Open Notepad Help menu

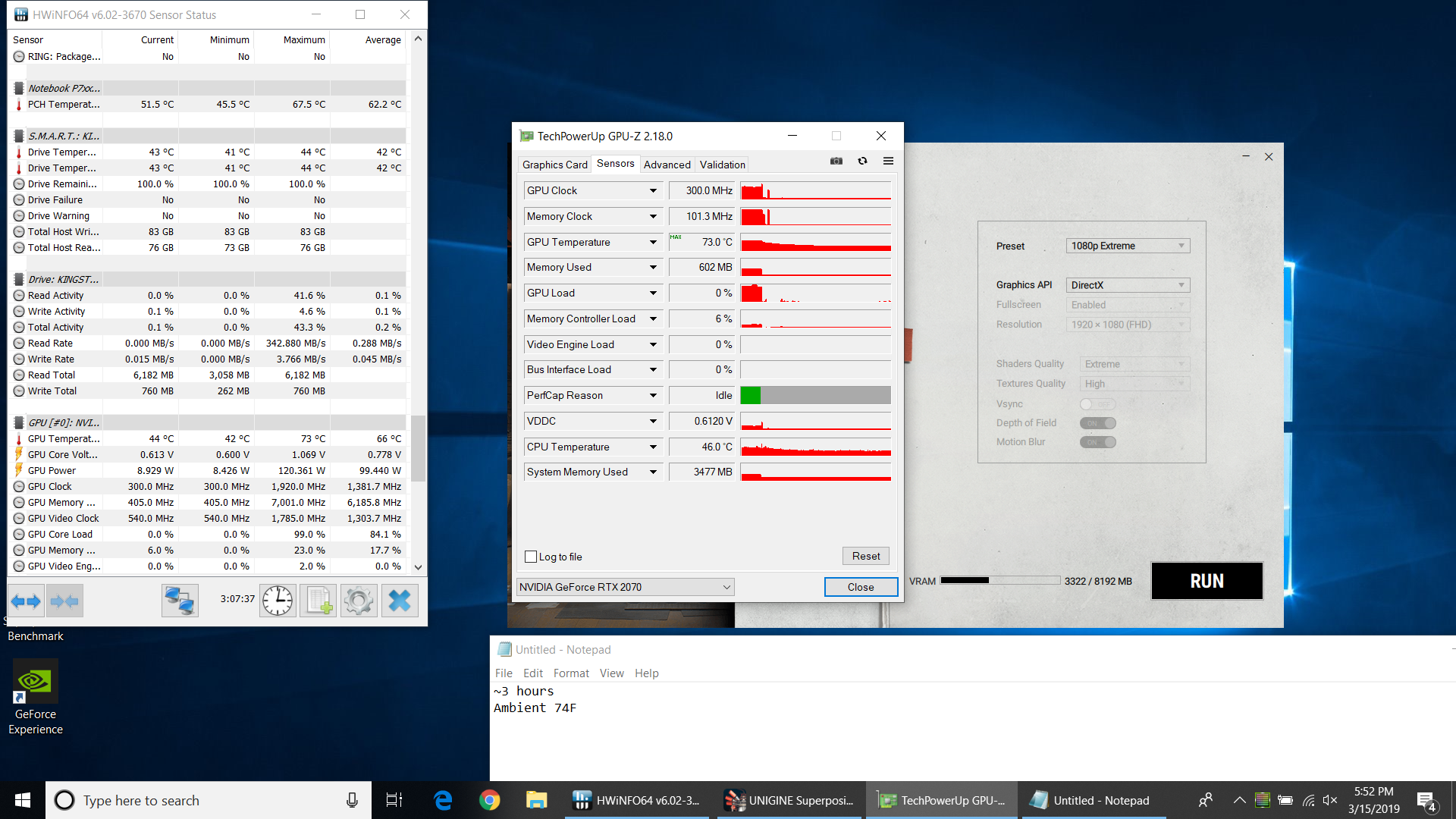(647, 673)
